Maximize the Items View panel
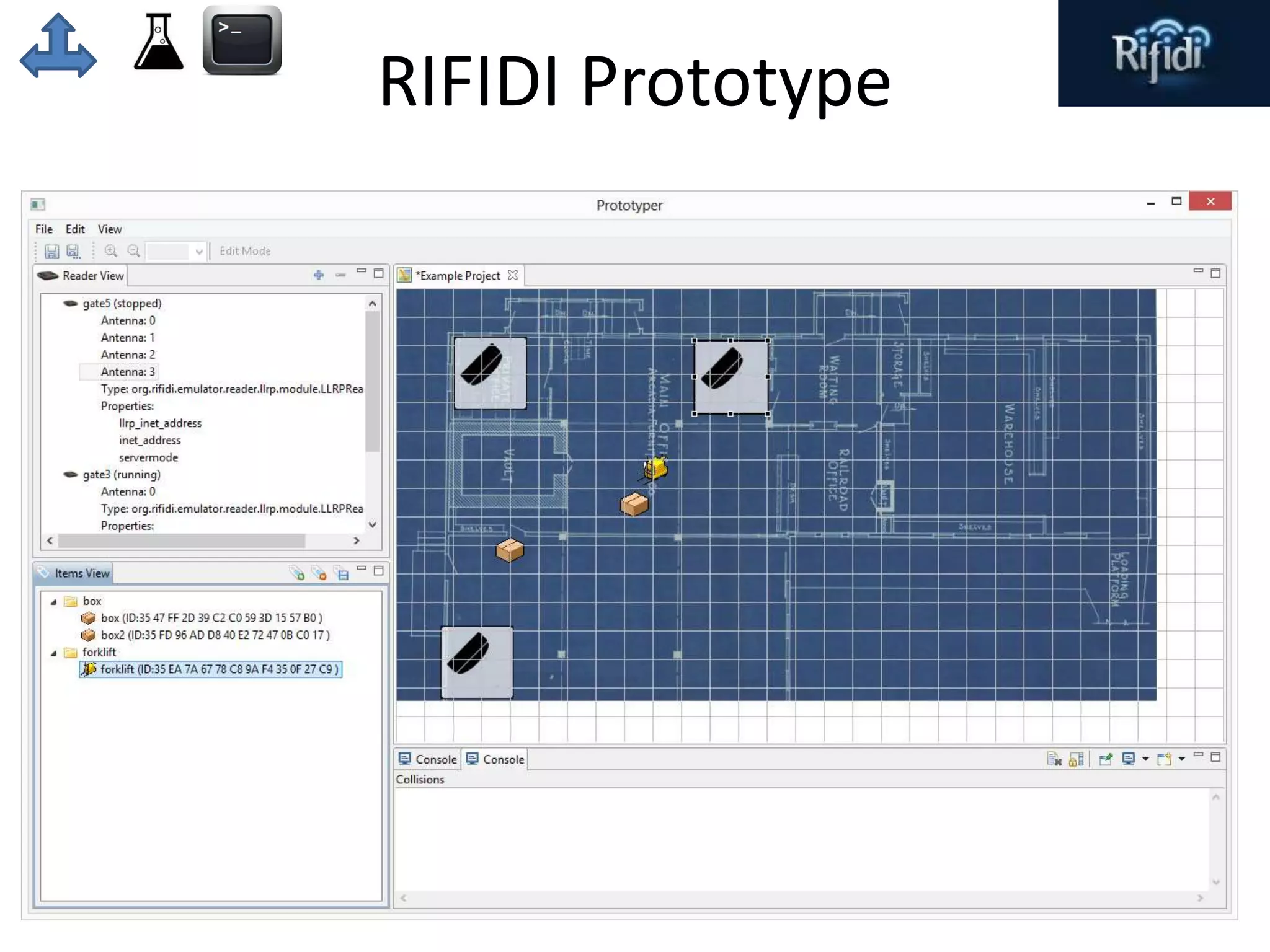Screen dimensions: 1270x952 click(x=379, y=570)
